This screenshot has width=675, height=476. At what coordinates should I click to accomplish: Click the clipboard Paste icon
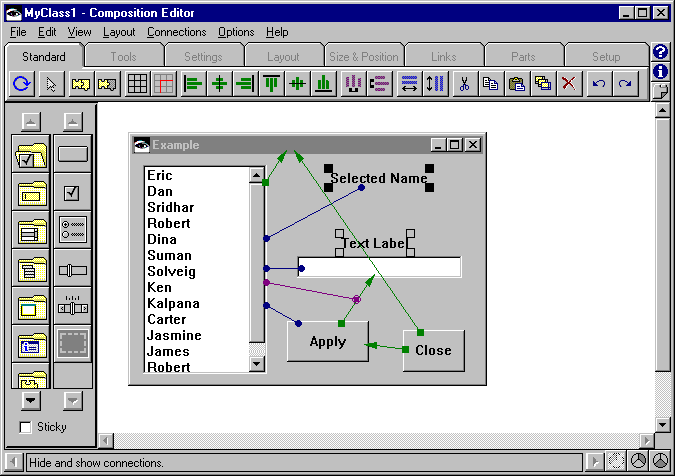coord(517,83)
